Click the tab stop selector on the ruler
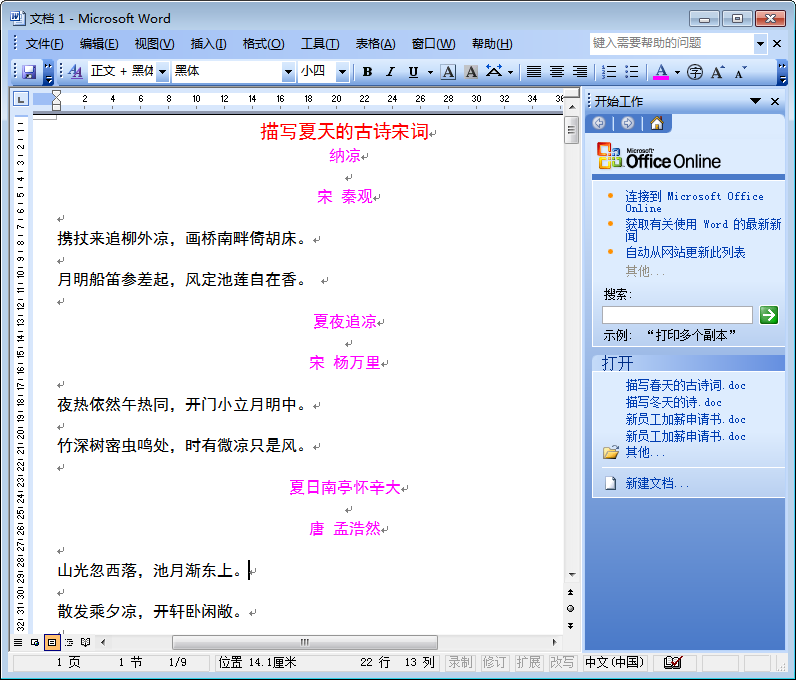 20,99
